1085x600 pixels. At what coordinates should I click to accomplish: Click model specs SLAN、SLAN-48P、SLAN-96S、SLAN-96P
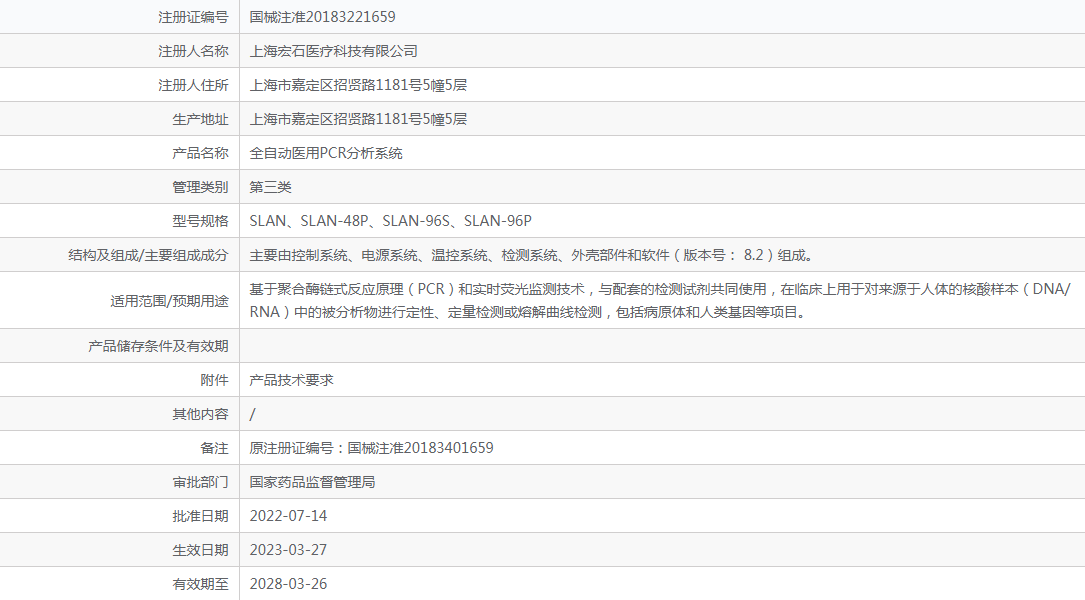click(x=391, y=220)
